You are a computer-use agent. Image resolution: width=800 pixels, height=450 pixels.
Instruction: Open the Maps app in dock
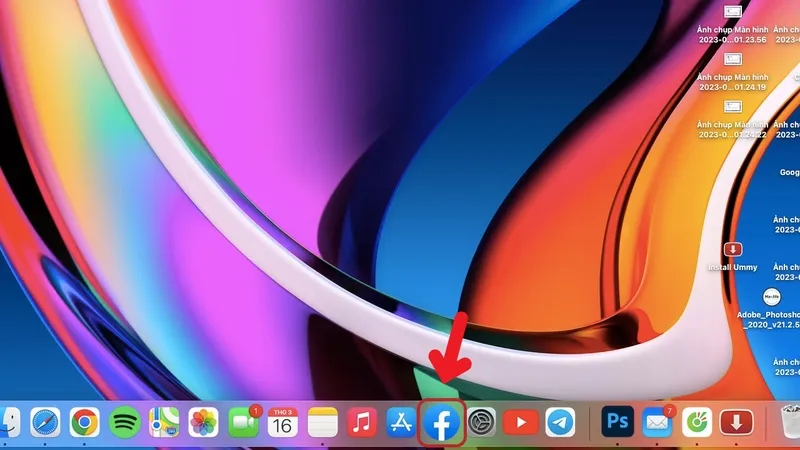tap(164, 423)
